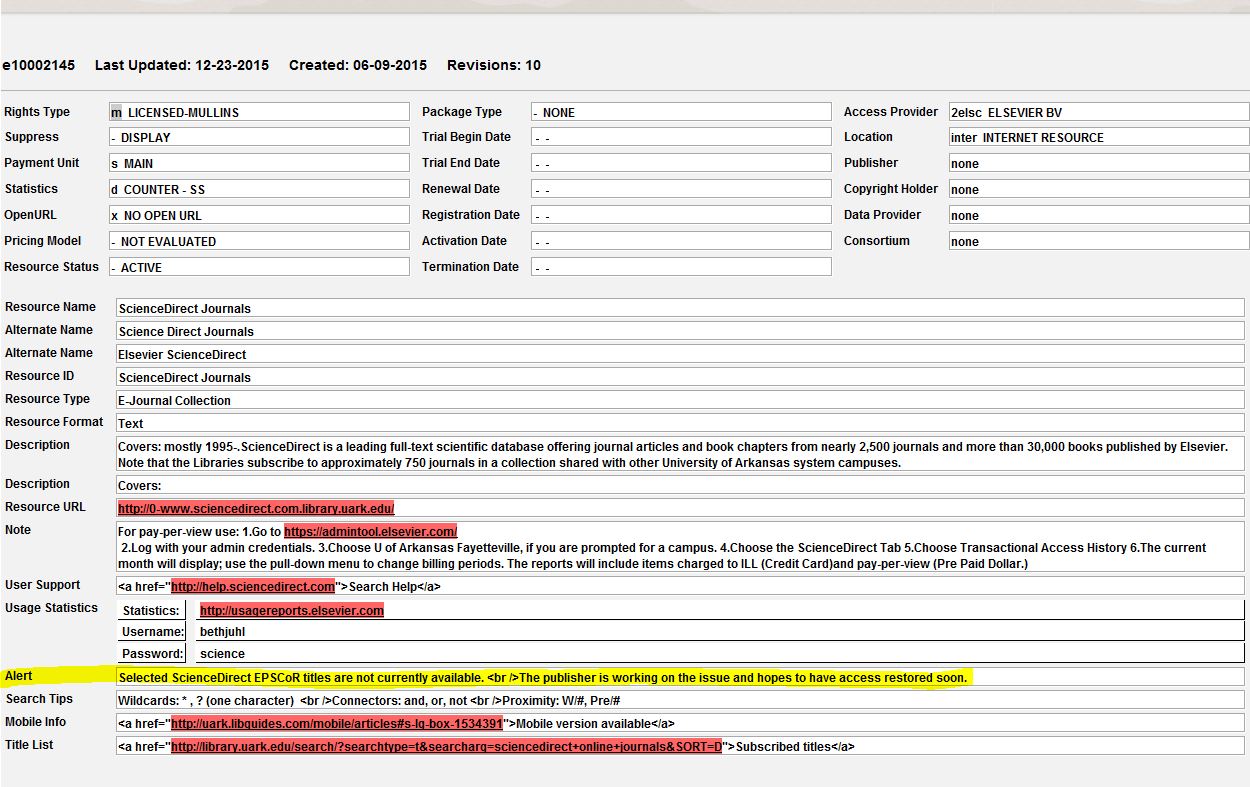Click the record ID e10002145
This screenshot has width=1250, height=787.
pos(38,65)
